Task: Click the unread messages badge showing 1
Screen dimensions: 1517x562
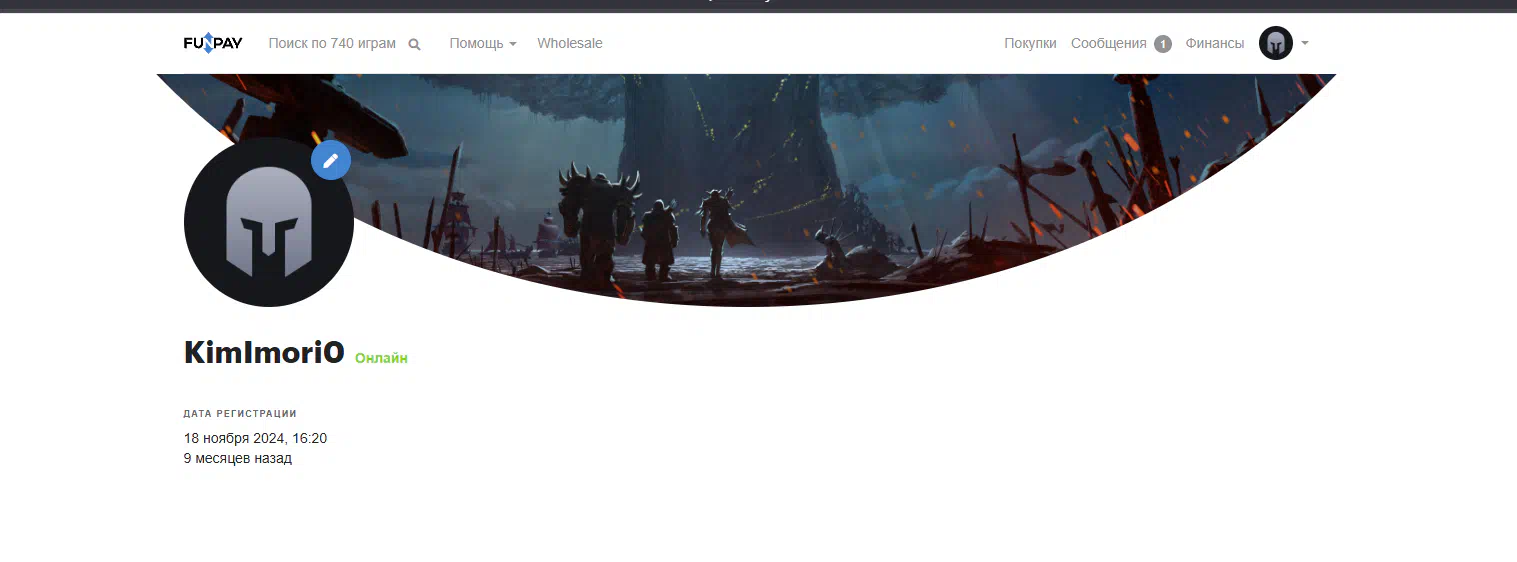Action: [x=1162, y=44]
